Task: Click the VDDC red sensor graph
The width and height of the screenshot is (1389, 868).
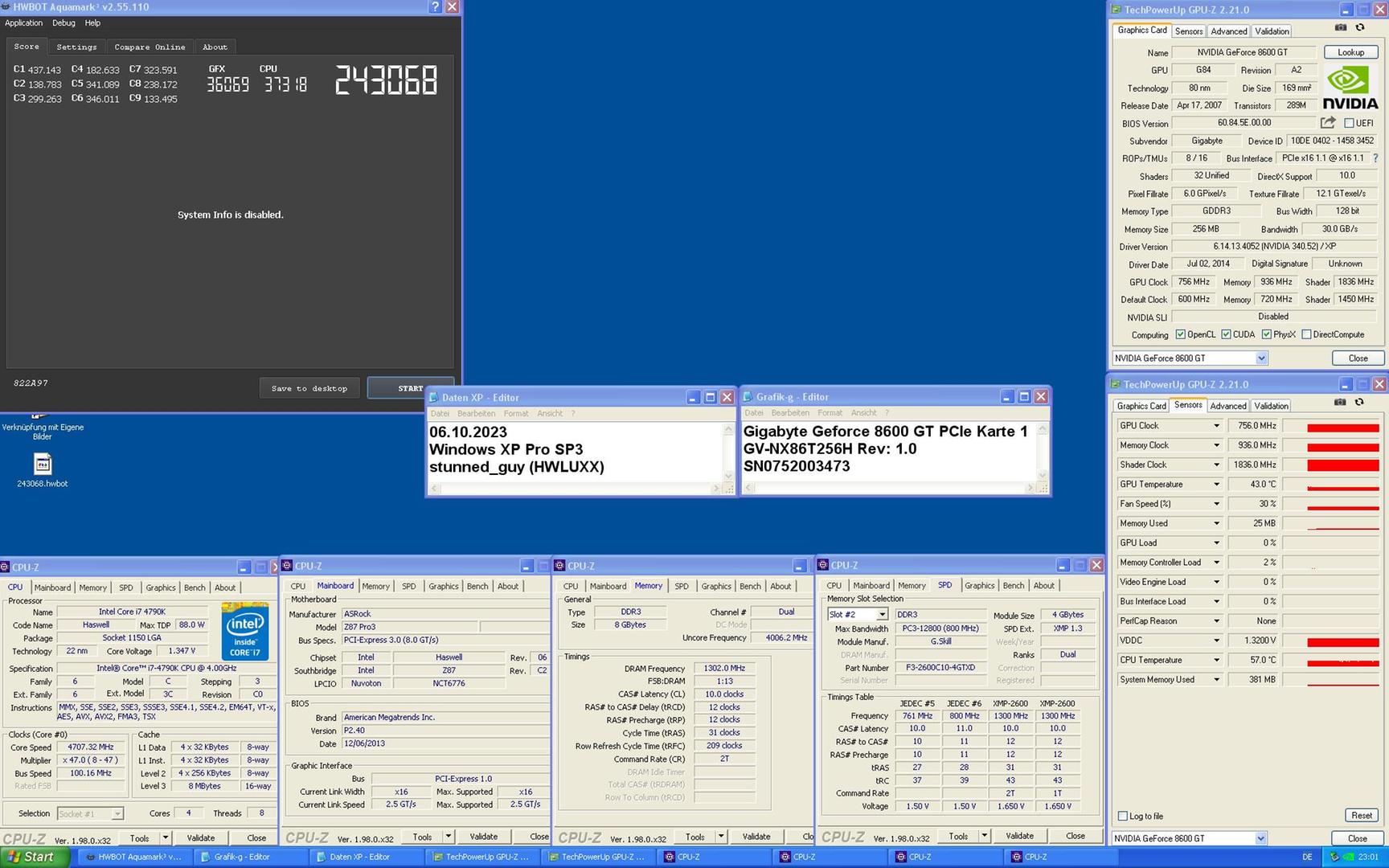Action: [1330, 641]
